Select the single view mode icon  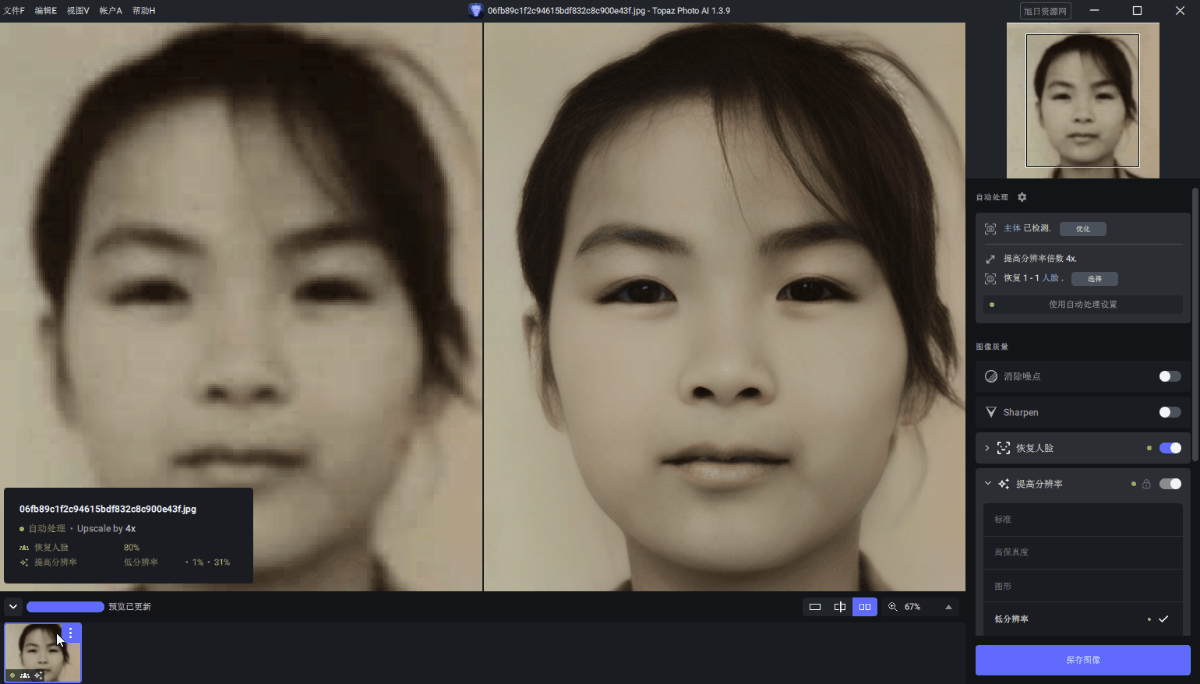point(814,606)
